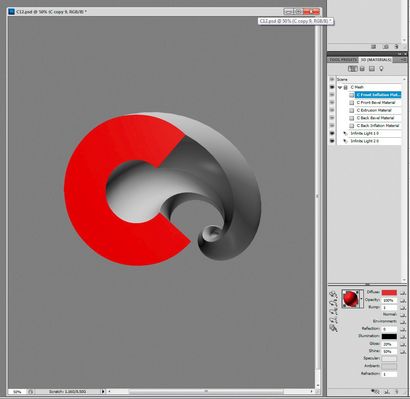The height and width of the screenshot is (399, 410).
Task: Click trash delete icon at 3D panel bottom
Action: coord(397,392)
